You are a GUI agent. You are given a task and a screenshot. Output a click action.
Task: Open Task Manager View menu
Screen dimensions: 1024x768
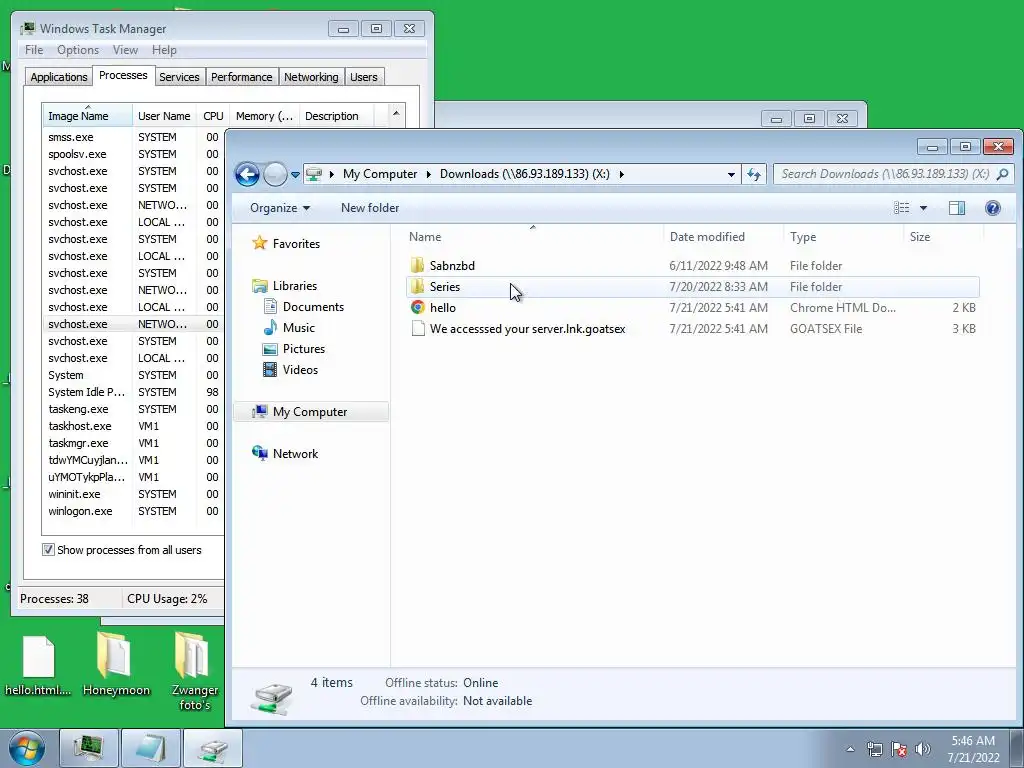click(125, 50)
